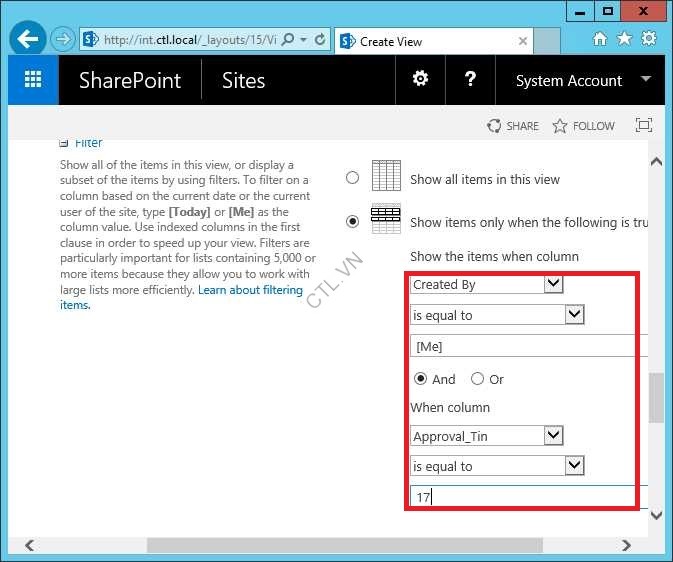The image size is (673, 562).
Task: Open the SharePoint app launcher grid
Action: coord(33,81)
